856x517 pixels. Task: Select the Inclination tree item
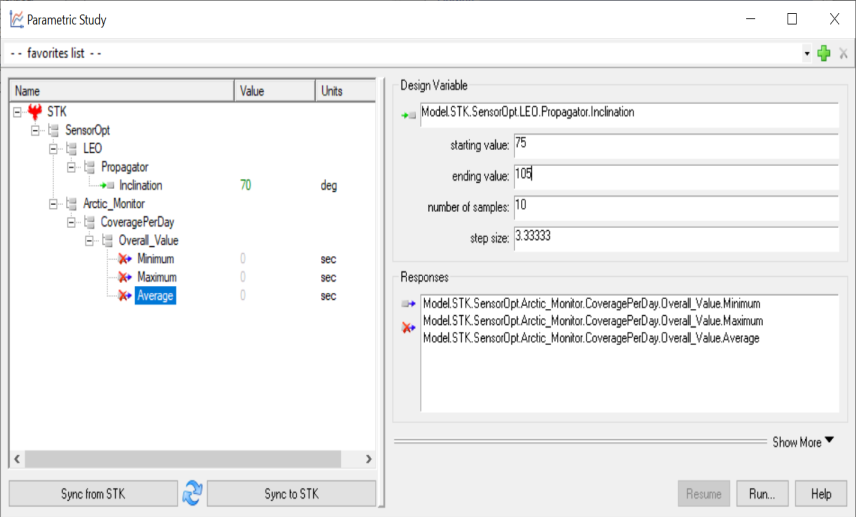point(141,186)
